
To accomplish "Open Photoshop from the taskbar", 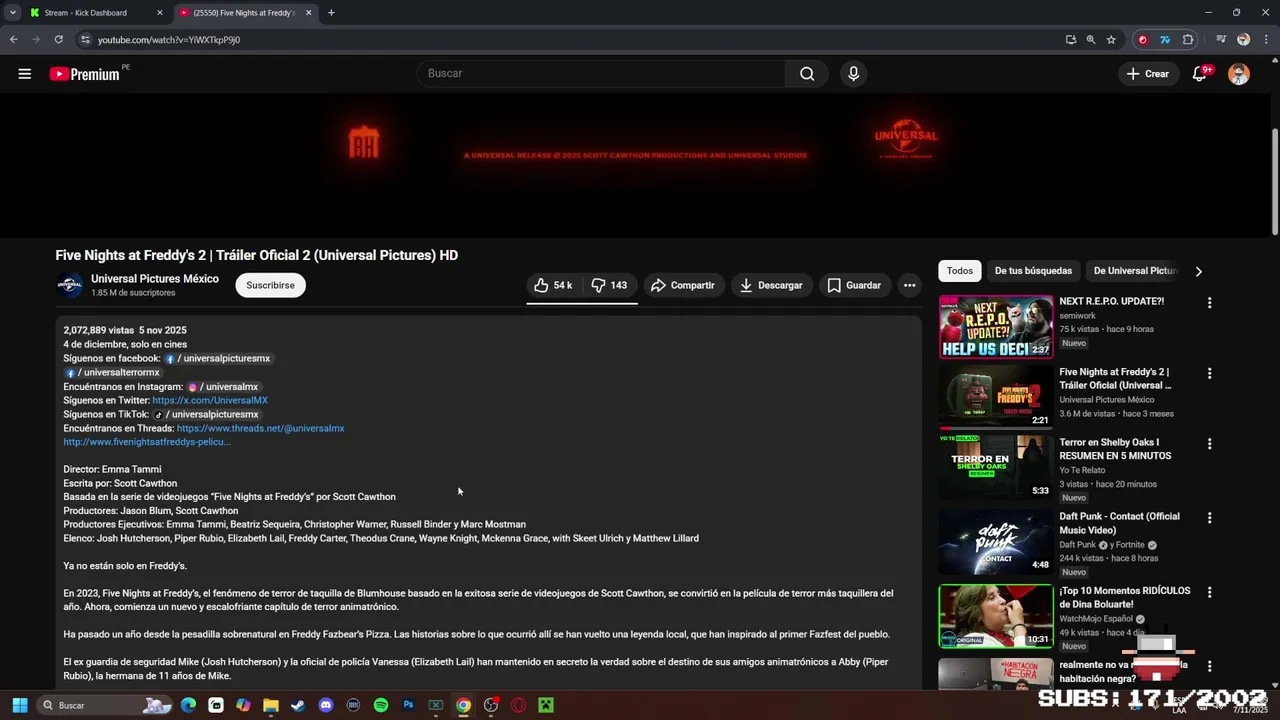I will click(408, 705).
